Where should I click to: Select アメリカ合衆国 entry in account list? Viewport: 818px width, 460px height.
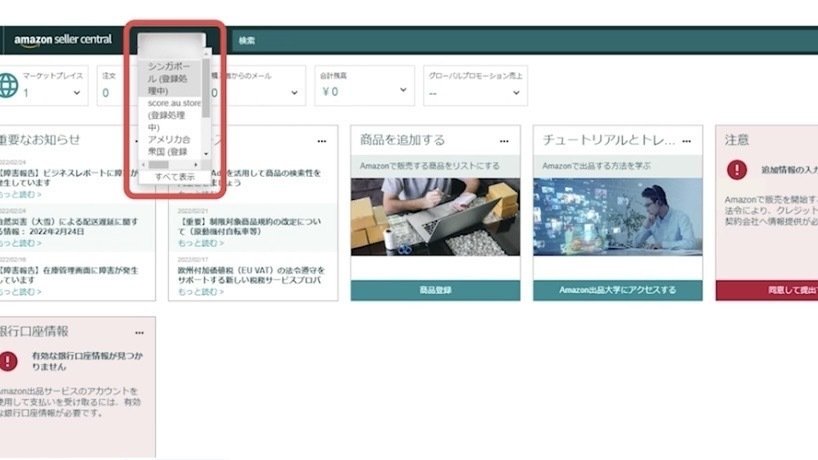click(x=170, y=146)
